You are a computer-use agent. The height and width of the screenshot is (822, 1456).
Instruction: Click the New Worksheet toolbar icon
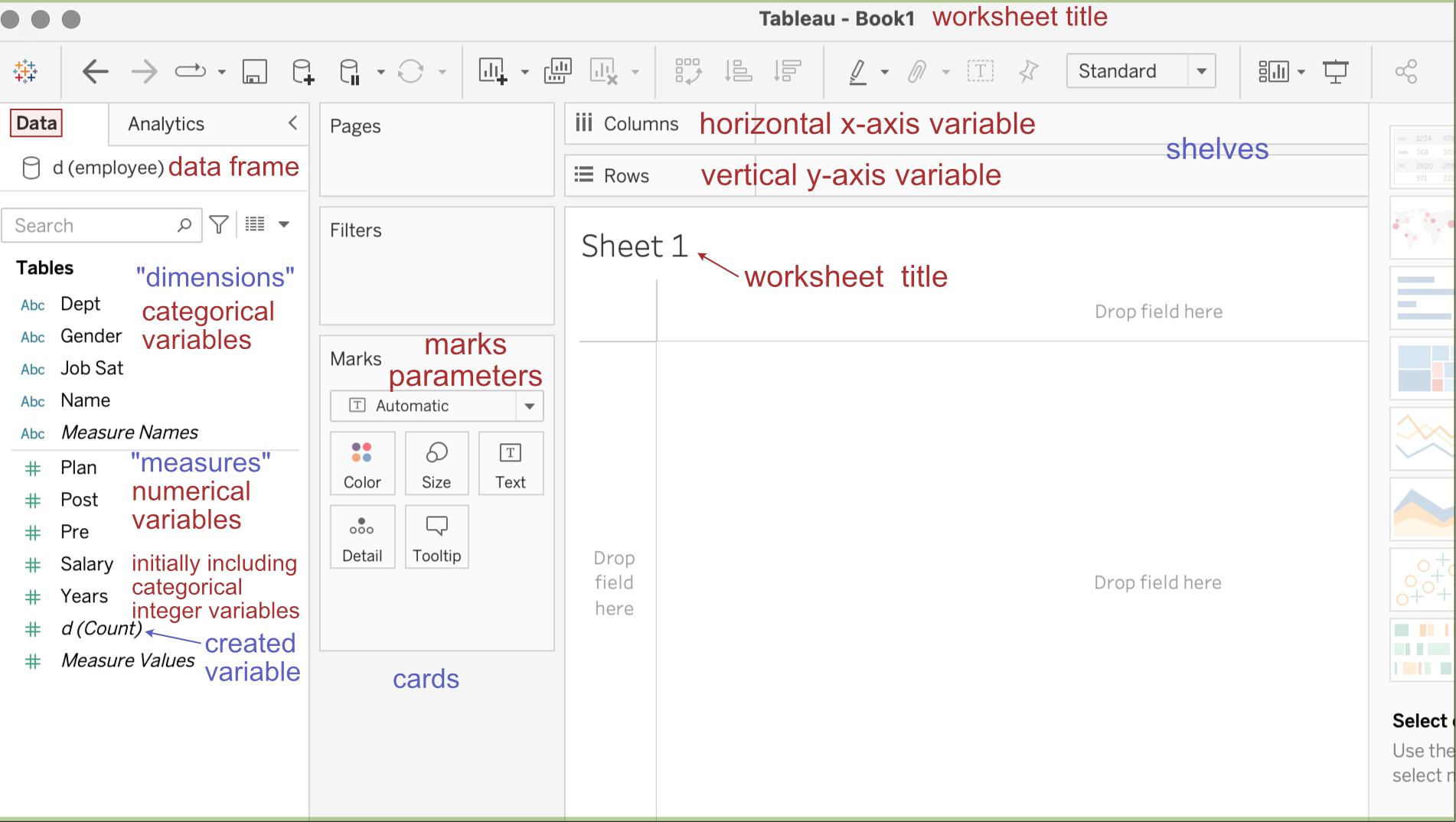click(492, 72)
